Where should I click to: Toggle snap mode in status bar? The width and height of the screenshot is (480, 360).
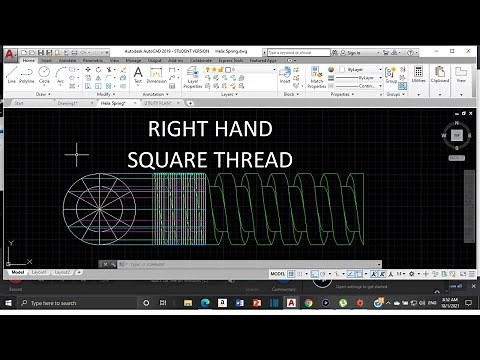point(300,274)
